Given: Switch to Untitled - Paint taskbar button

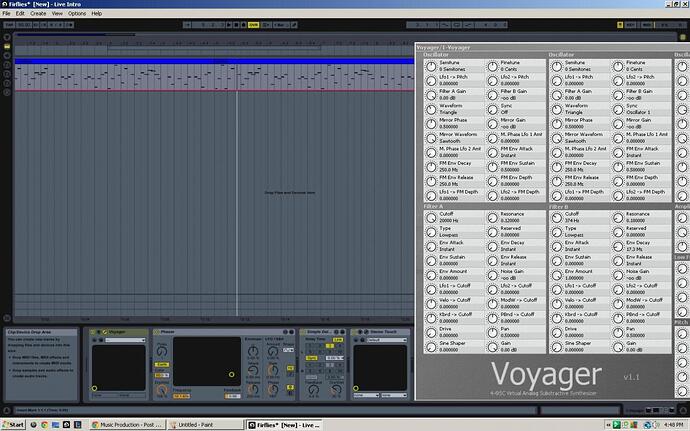Looking at the screenshot, I should tap(205, 425).
